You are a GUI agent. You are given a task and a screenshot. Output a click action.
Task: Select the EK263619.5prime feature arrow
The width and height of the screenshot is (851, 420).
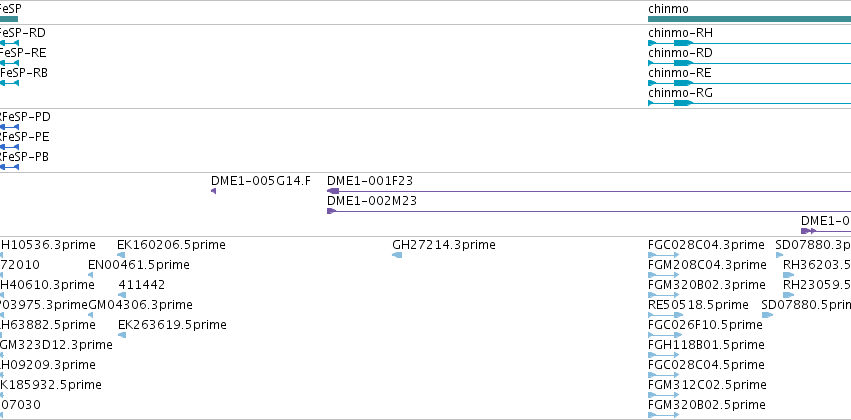point(122,335)
